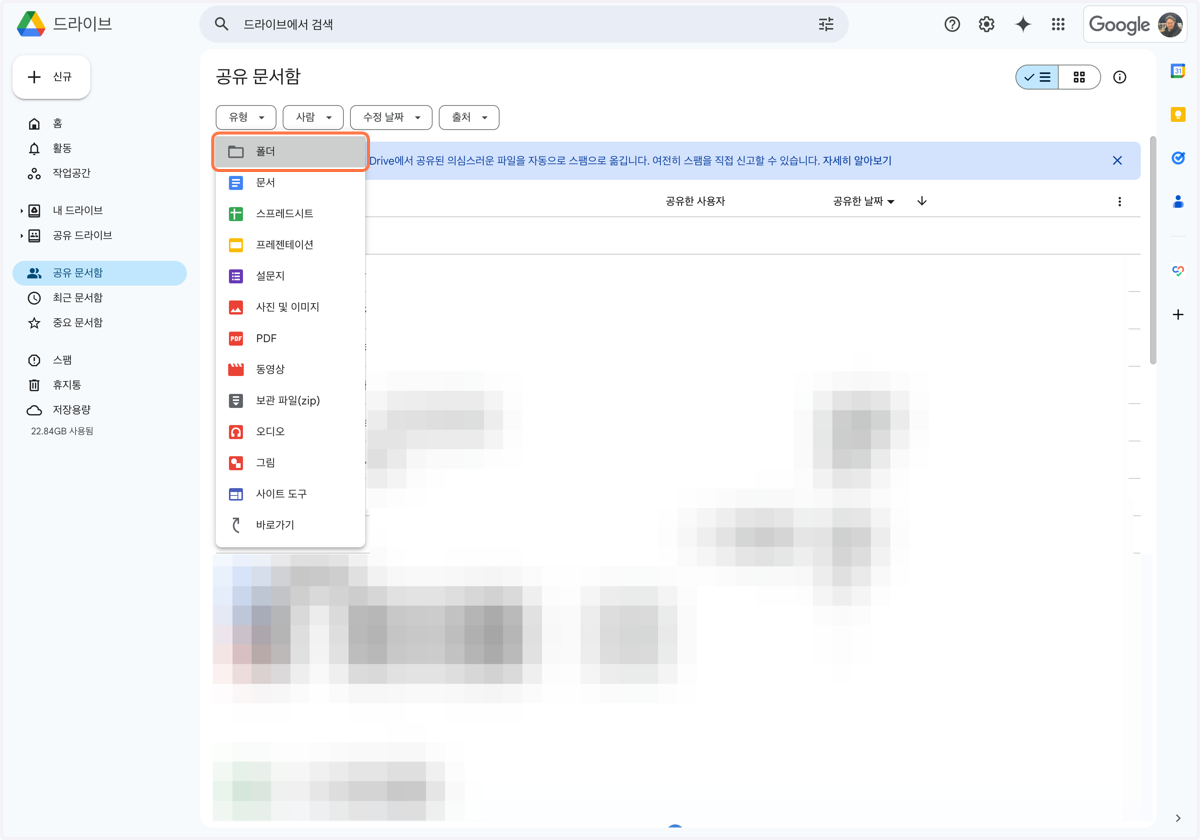
Task: Filter by 사진 및 이미지
Action: pos(290,307)
